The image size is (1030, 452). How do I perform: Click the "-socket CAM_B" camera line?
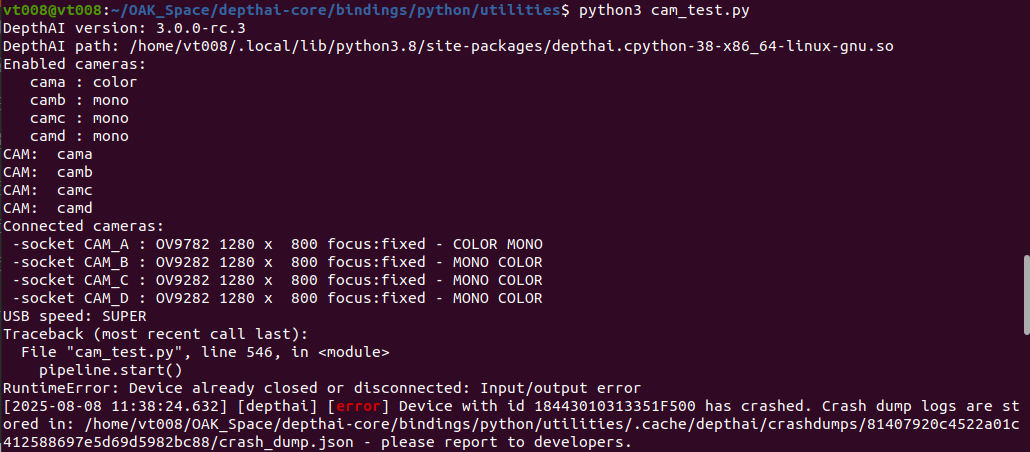[x=277, y=262]
